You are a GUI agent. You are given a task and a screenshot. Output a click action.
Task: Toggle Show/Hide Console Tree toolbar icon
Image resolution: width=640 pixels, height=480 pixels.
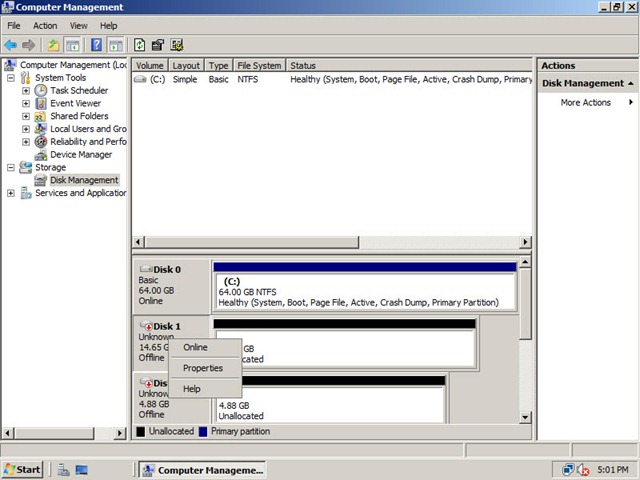coord(73,45)
